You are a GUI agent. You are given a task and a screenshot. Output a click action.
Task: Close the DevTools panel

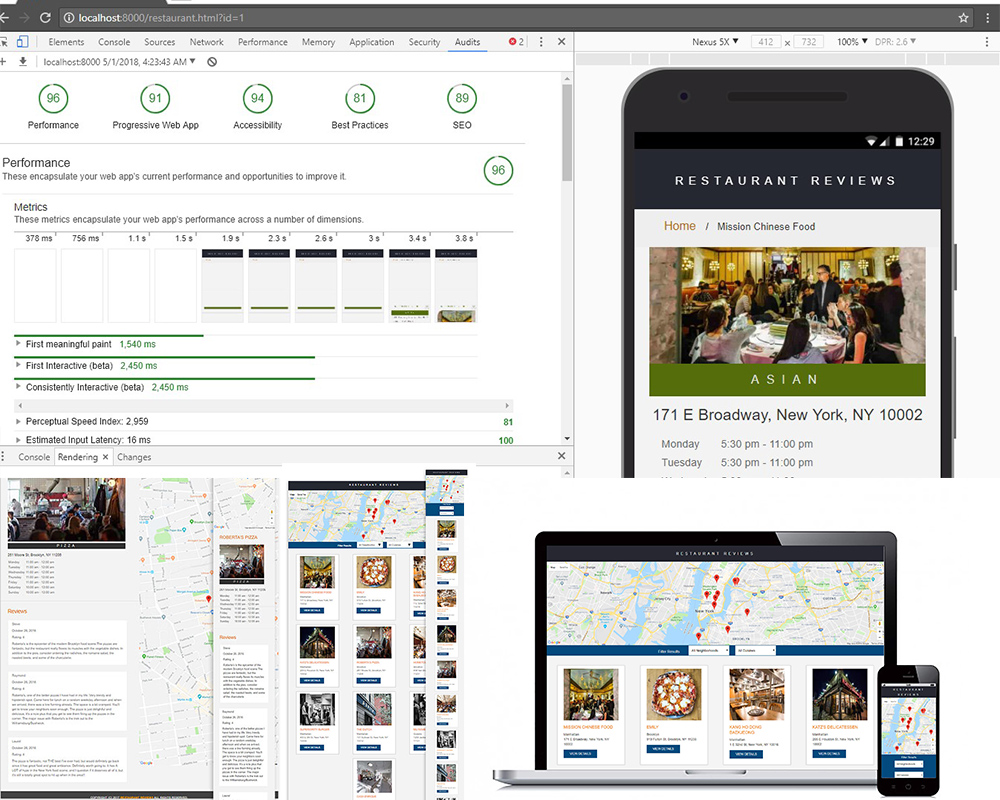coord(561,42)
